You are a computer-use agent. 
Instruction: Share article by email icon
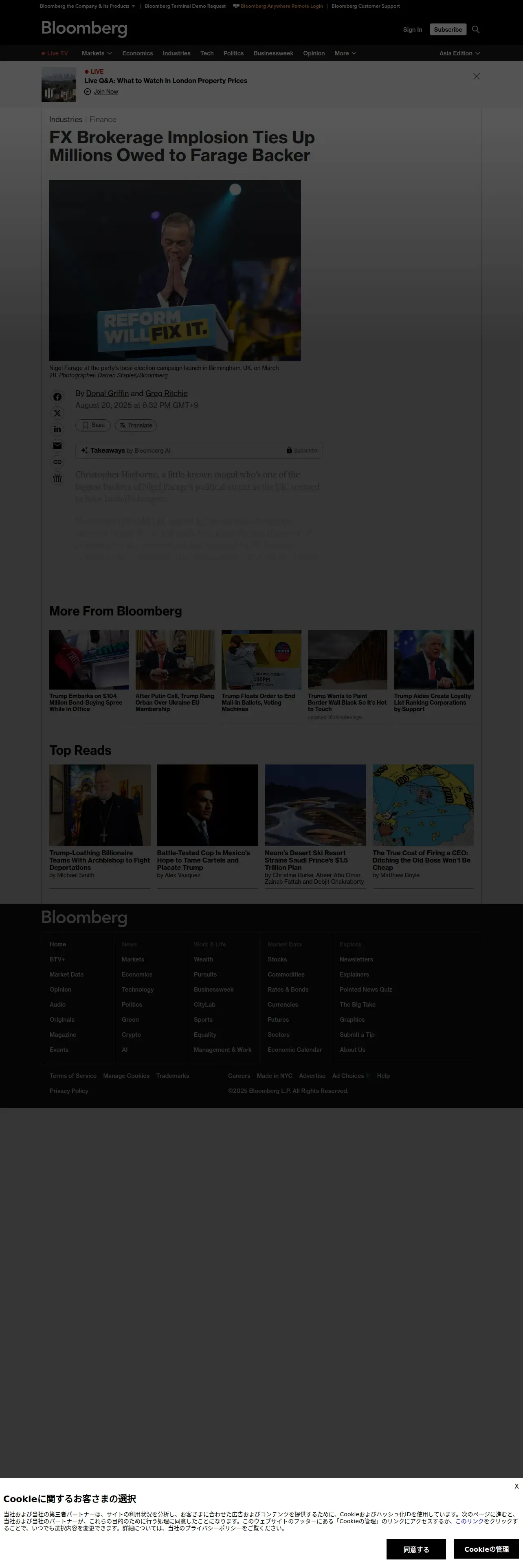click(x=57, y=446)
